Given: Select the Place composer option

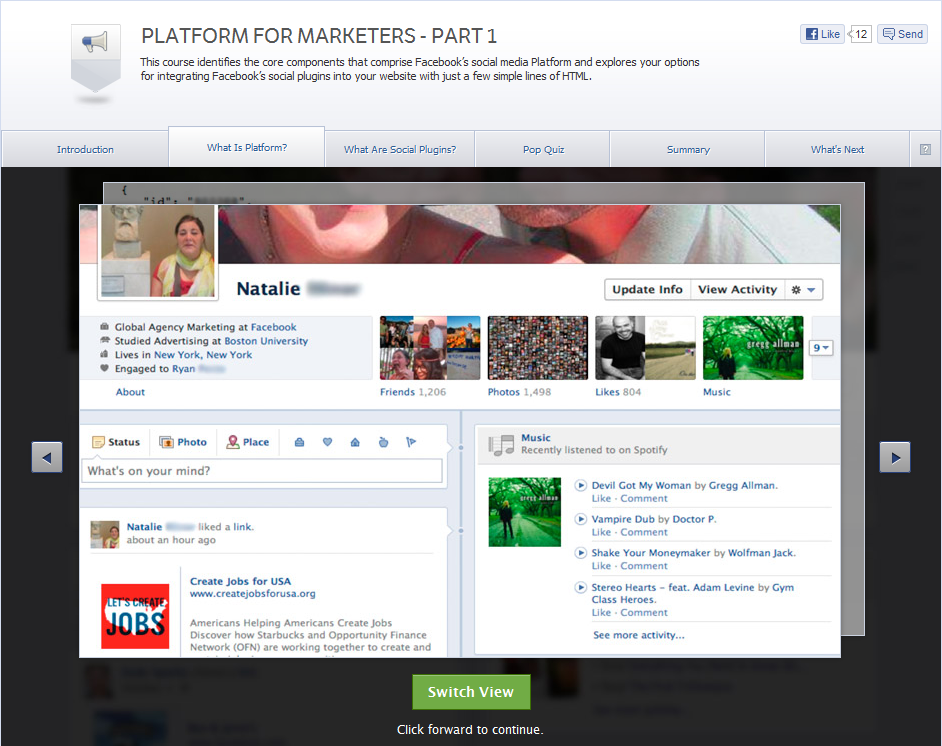Looking at the screenshot, I should (248, 442).
